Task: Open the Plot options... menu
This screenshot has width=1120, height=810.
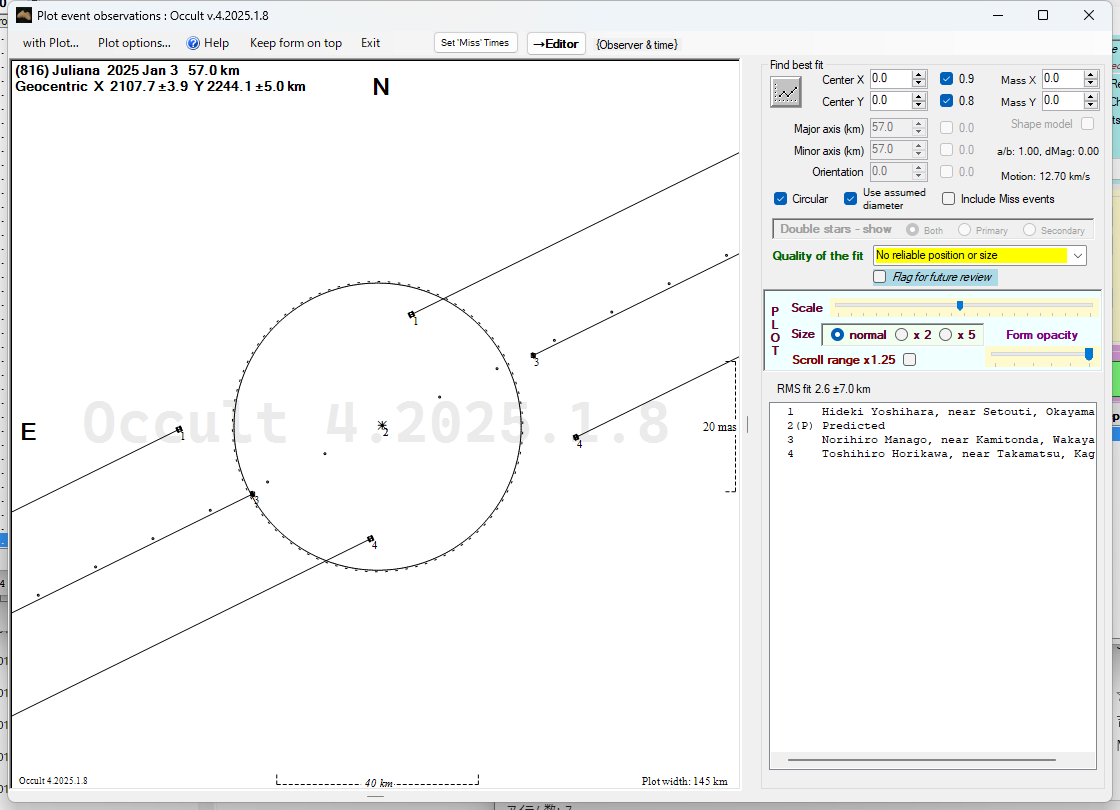Action: pos(134,43)
